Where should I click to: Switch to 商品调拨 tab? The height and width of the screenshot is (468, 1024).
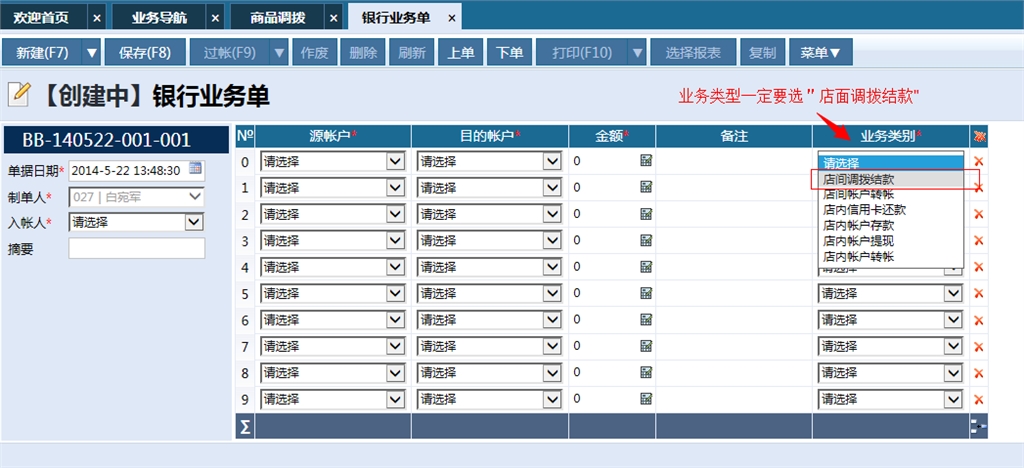coord(278,18)
